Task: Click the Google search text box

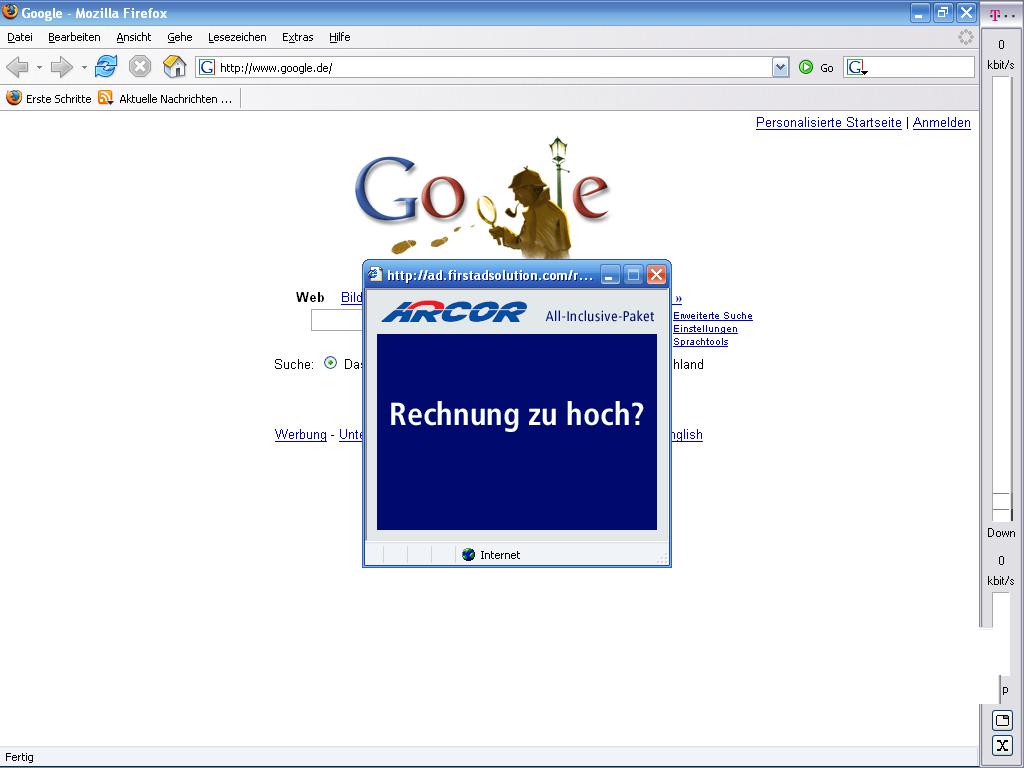Action: coord(337,320)
